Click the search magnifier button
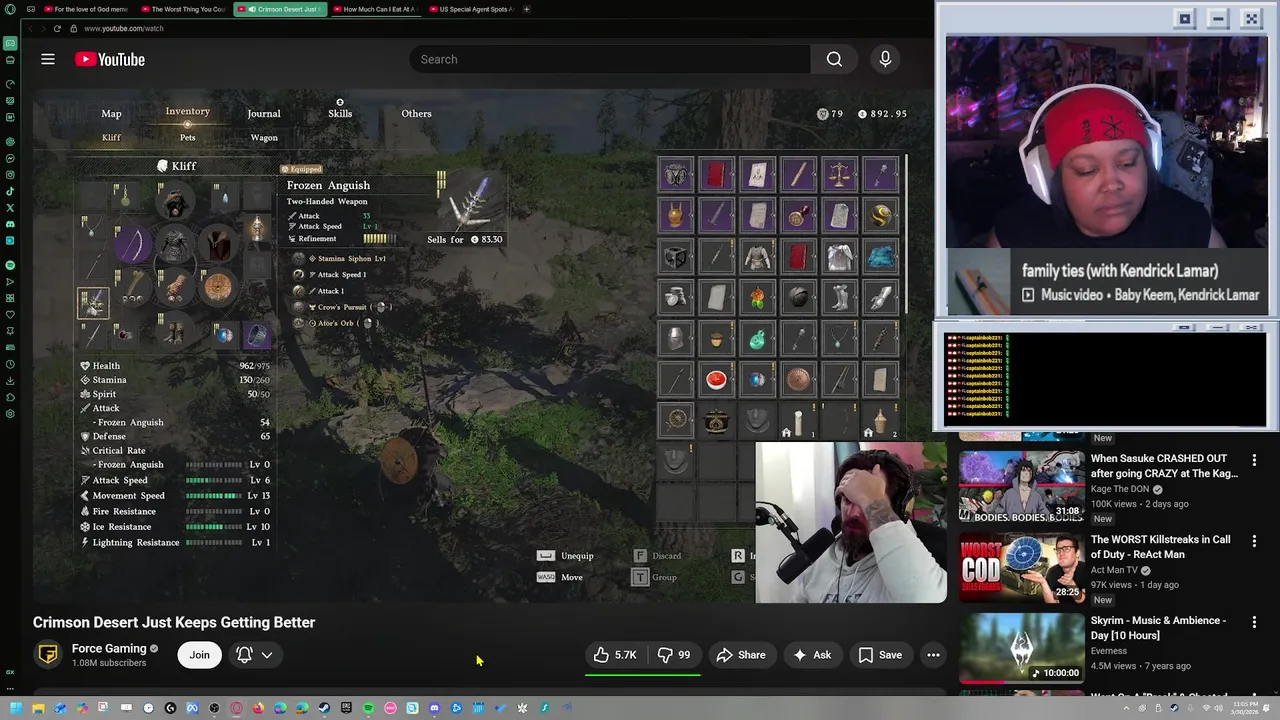 point(834,59)
